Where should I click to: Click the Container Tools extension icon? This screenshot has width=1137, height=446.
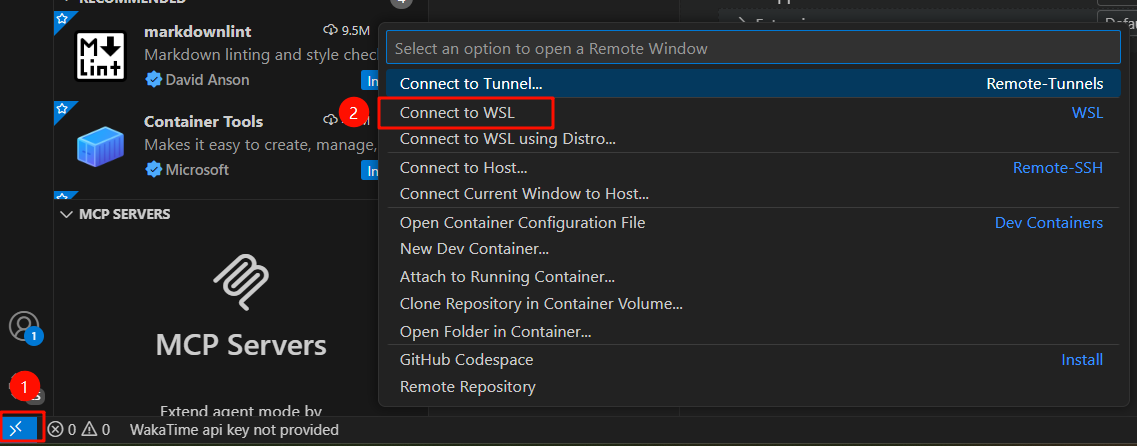tap(100, 146)
